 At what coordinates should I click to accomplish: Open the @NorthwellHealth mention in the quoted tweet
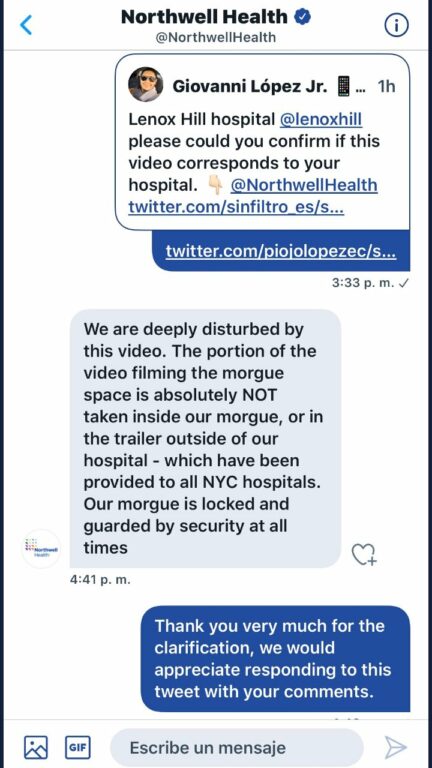click(304, 185)
